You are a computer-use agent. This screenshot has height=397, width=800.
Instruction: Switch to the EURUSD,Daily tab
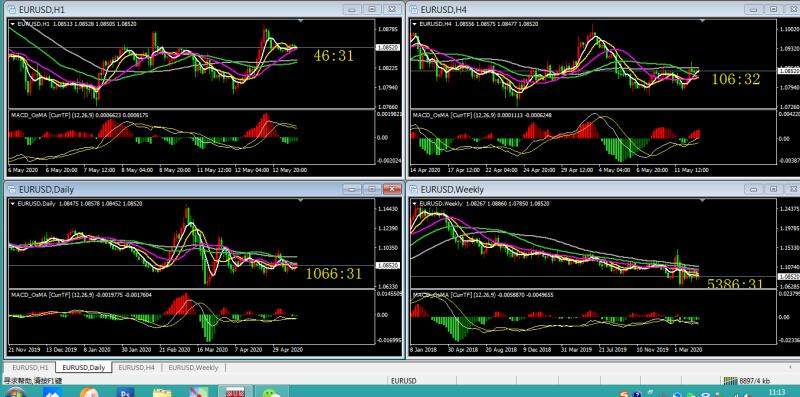point(84,367)
